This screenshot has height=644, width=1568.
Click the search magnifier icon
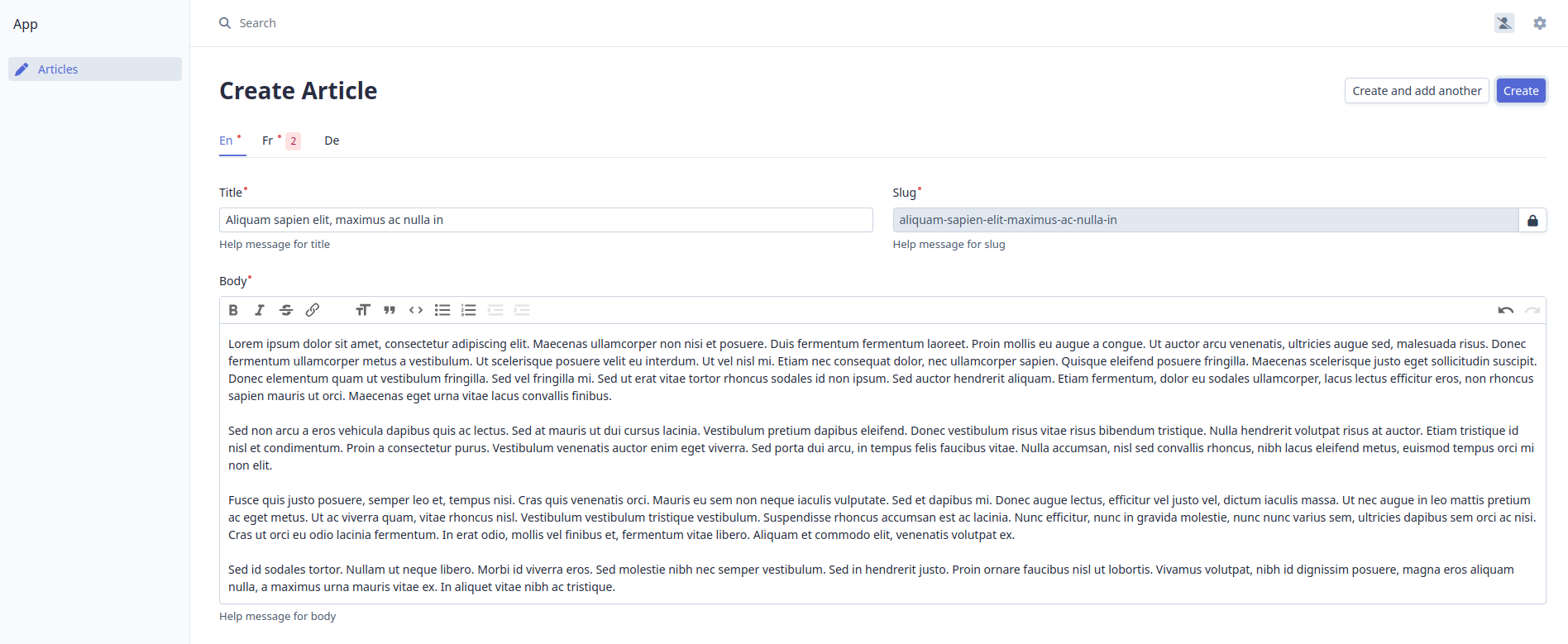tap(225, 23)
